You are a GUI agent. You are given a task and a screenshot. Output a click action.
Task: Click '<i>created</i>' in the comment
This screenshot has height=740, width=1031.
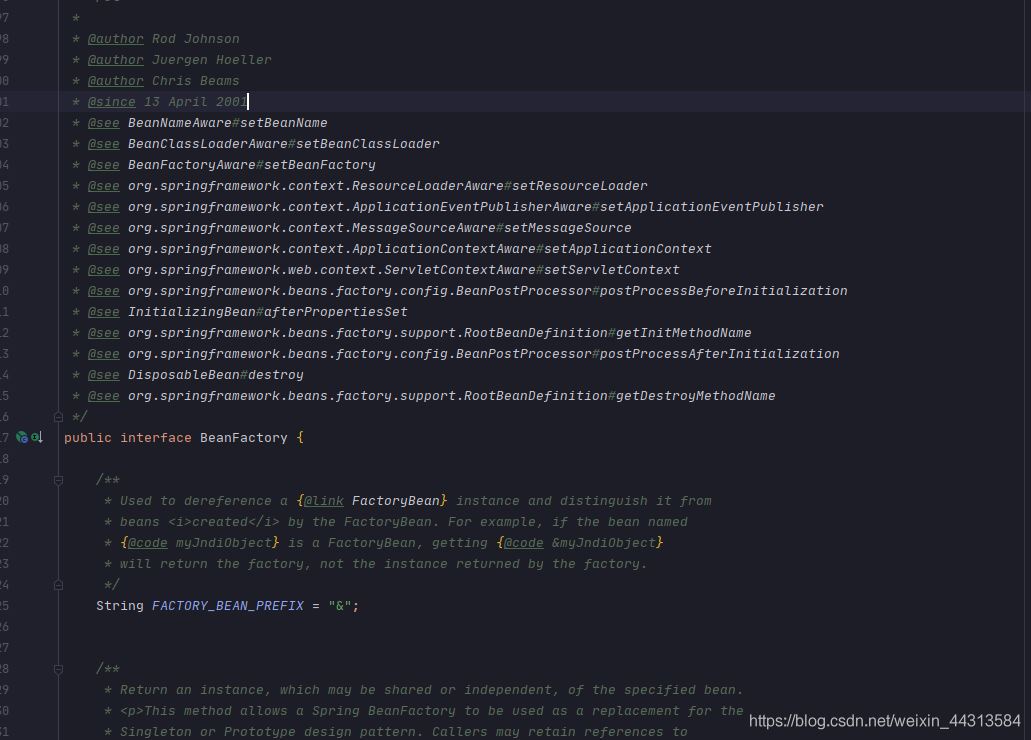pos(224,522)
